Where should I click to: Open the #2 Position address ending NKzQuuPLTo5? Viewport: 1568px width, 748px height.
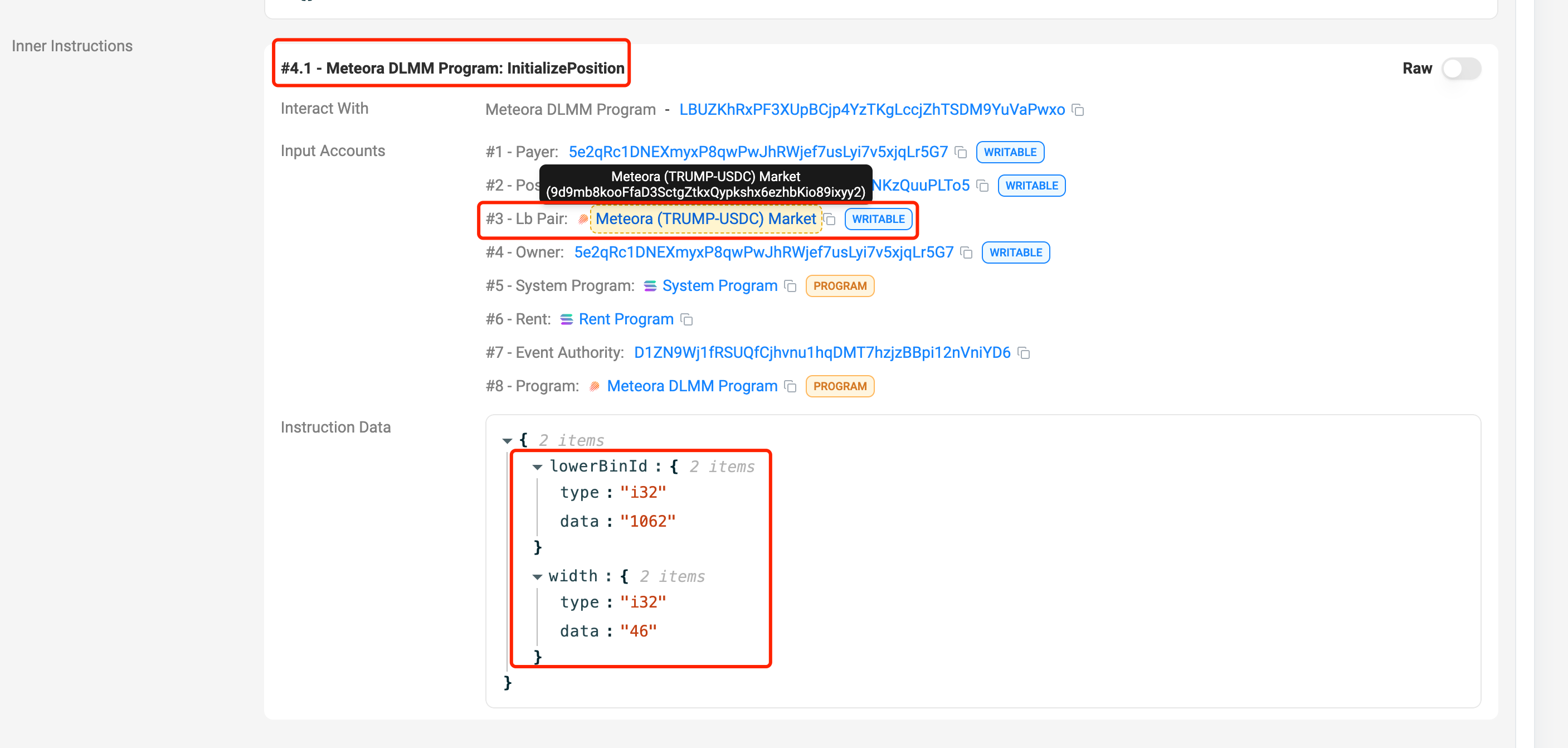pyautogui.click(x=921, y=186)
